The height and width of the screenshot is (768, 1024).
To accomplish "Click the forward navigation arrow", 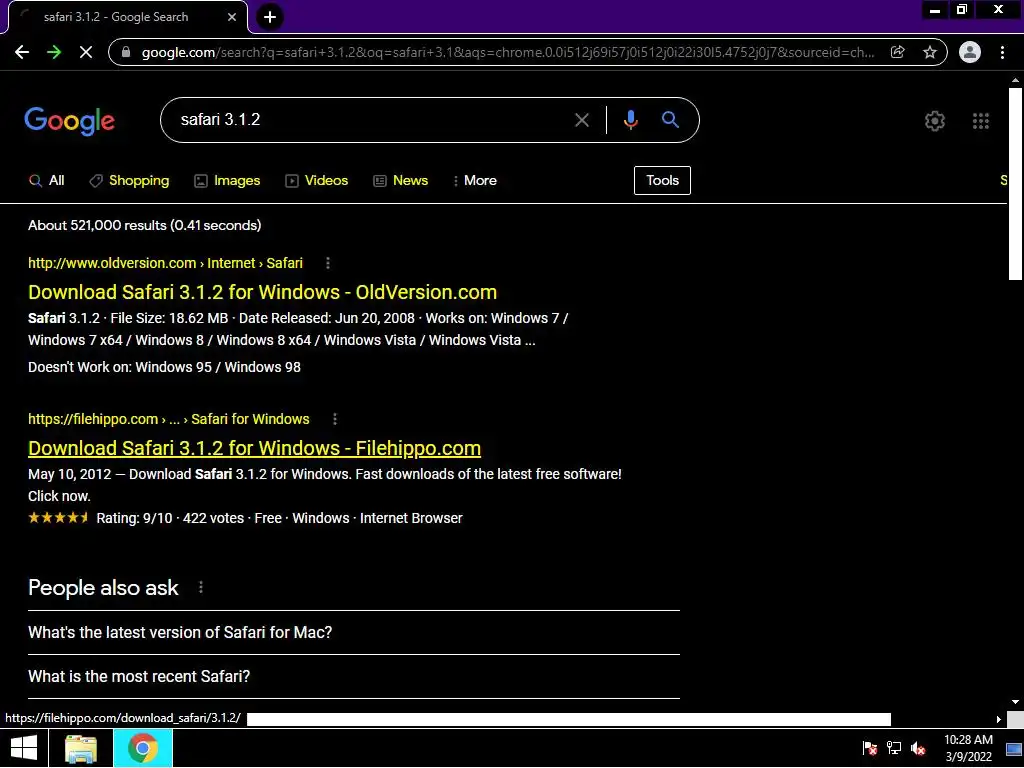I will pyautogui.click(x=54, y=52).
